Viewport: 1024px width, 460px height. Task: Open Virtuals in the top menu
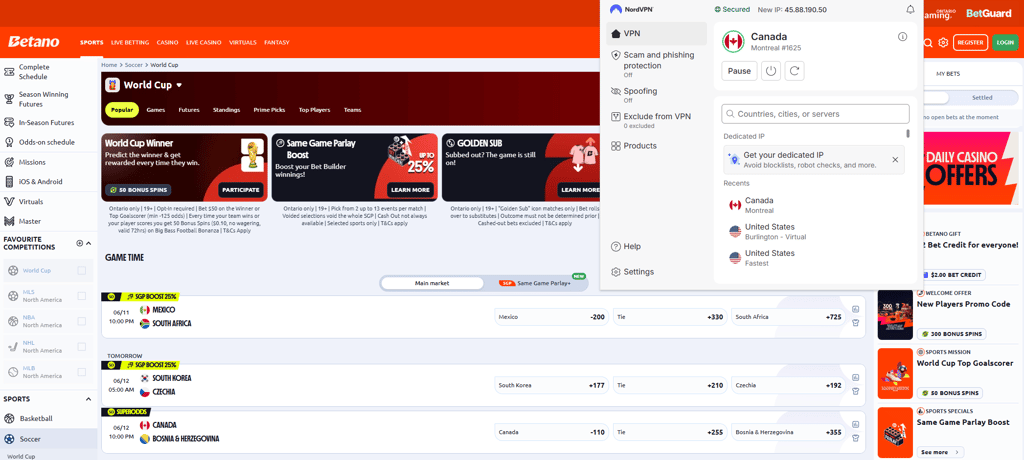point(243,42)
